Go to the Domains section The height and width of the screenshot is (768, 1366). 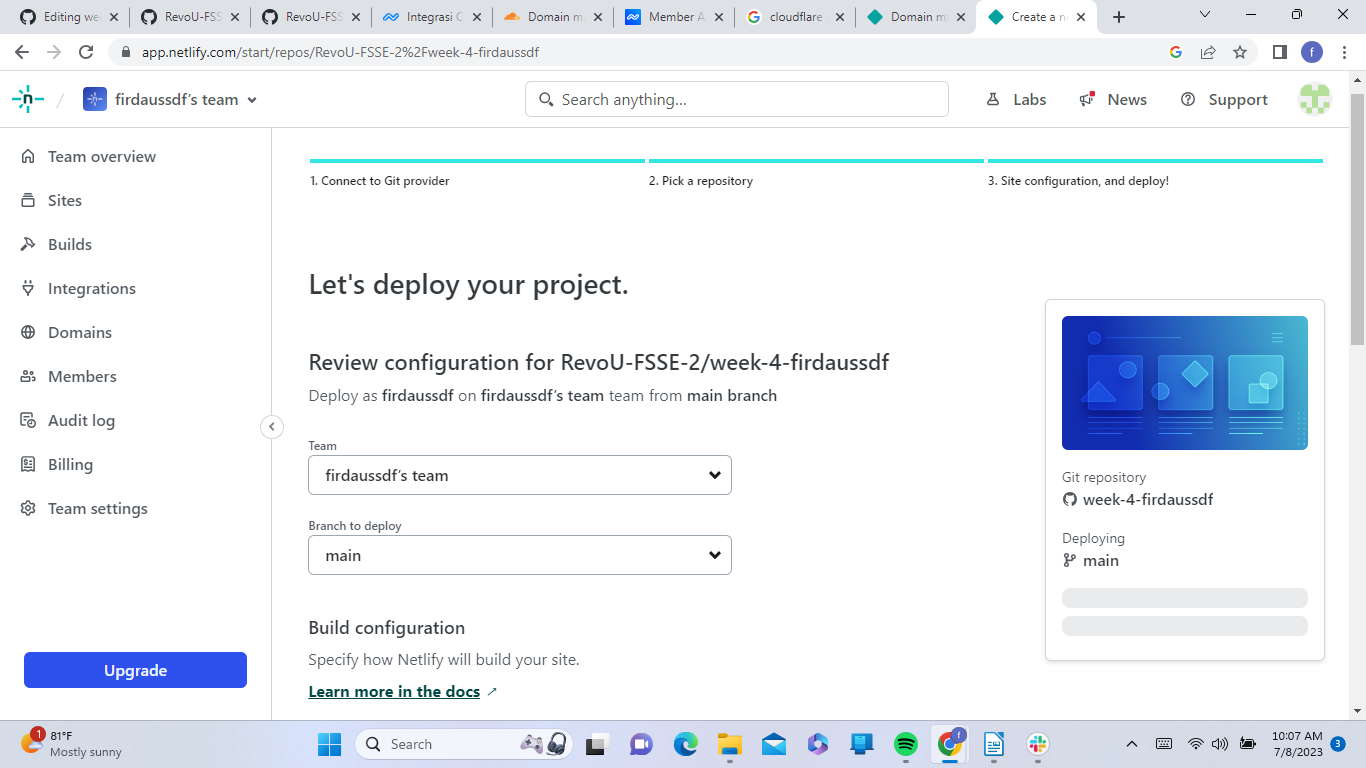tap(79, 332)
